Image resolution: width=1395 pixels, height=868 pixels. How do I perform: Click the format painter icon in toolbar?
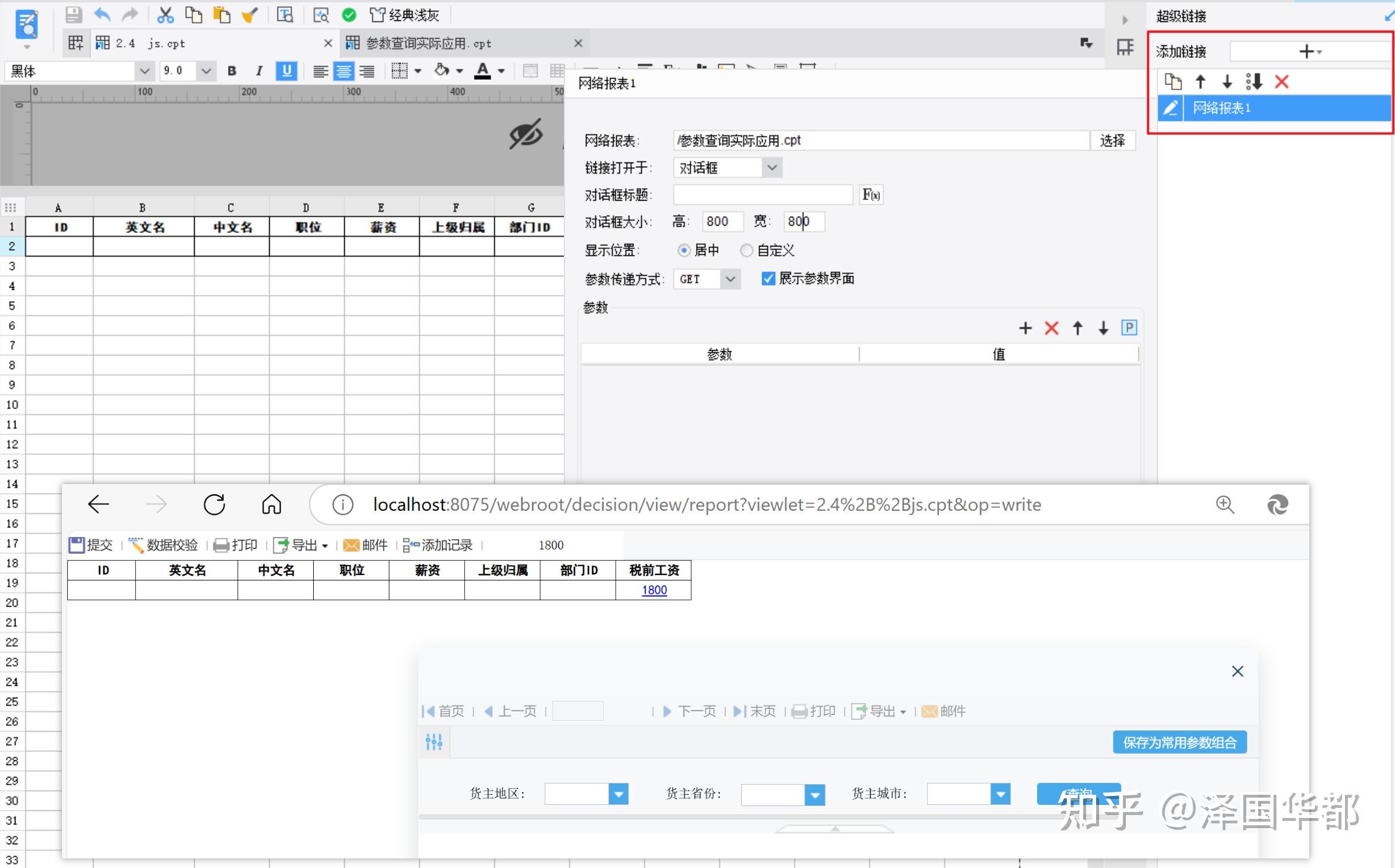pos(249,15)
